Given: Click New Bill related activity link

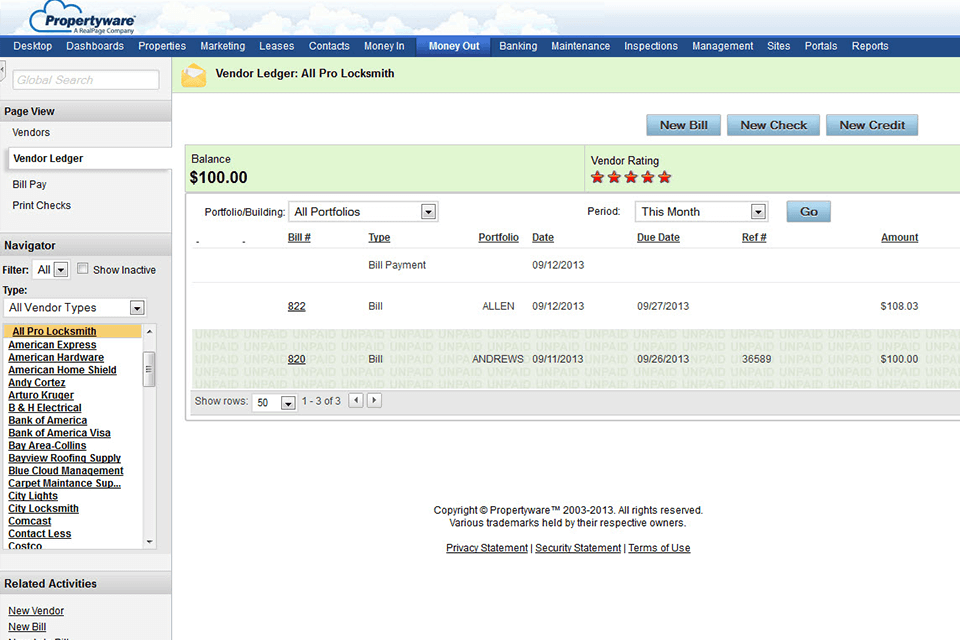Looking at the screenshot, I should pyautogui.click(x=27, y=627).
